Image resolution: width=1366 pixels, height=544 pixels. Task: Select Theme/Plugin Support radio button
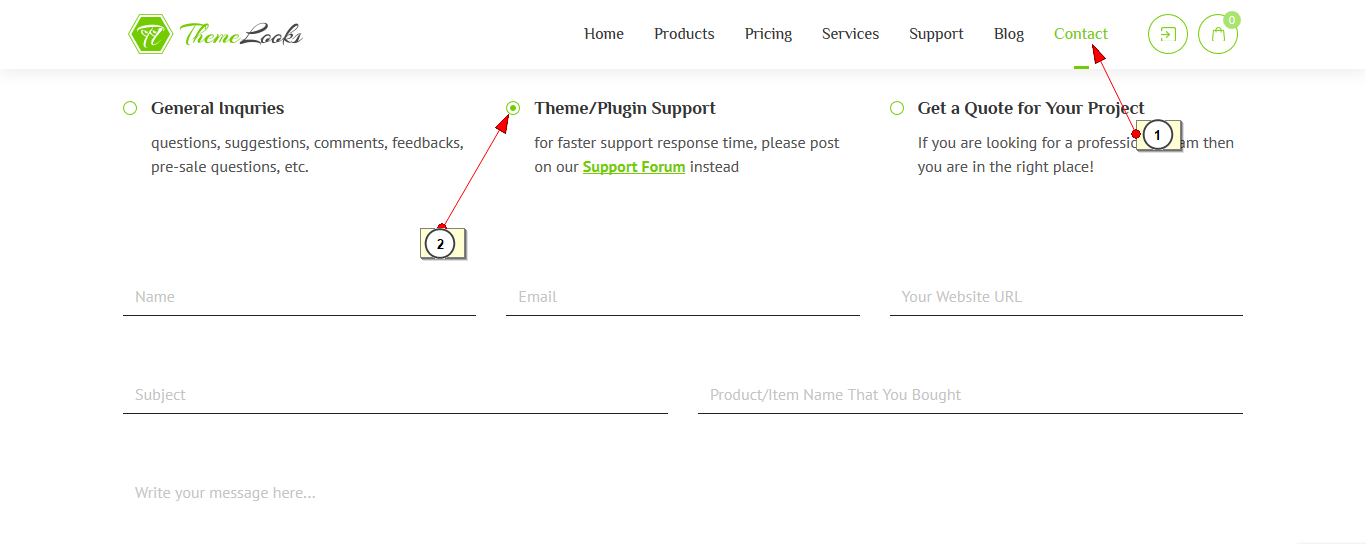pyautogui.click(x=513, y=108)
